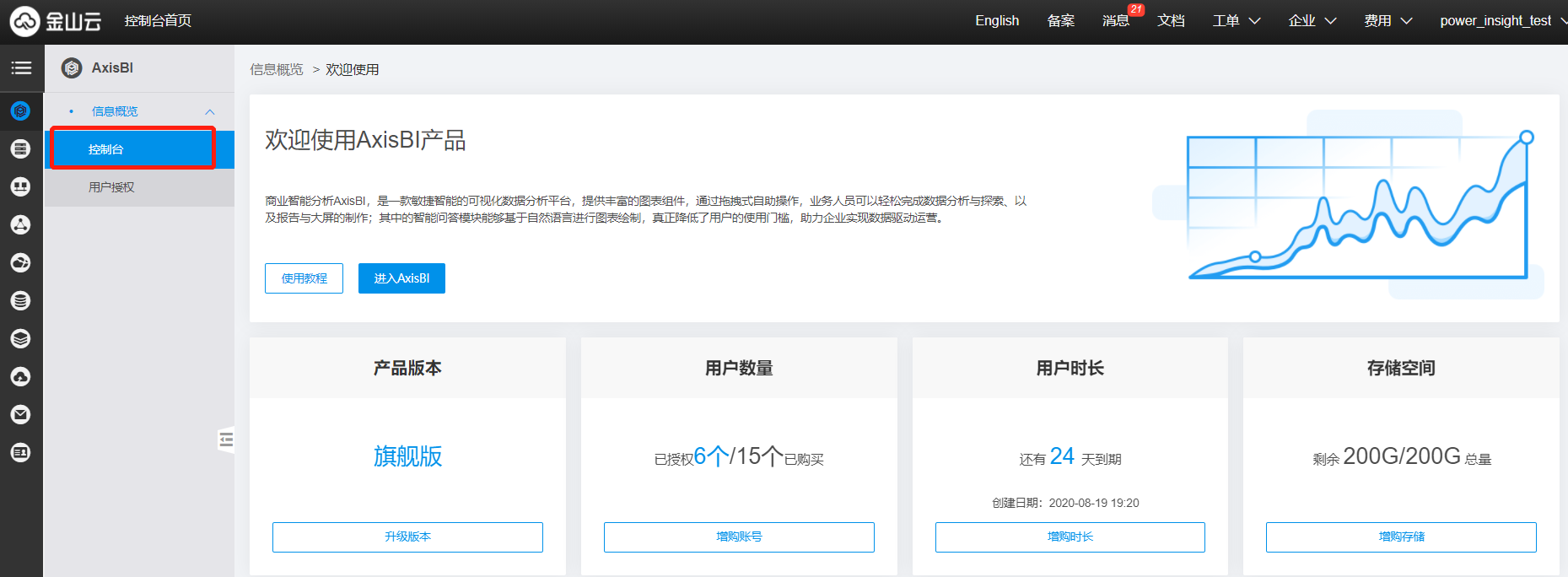
Task: Click the 进入AxisBI button
Action: 401,278
